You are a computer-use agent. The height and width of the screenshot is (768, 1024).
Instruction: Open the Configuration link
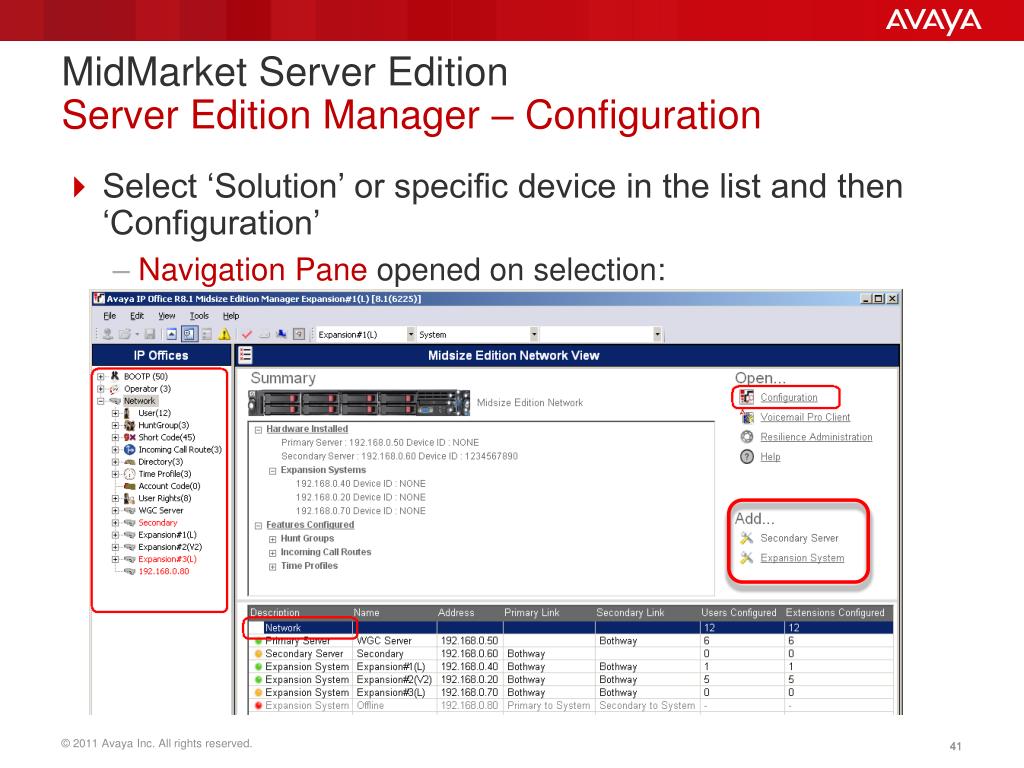point(788,397)
